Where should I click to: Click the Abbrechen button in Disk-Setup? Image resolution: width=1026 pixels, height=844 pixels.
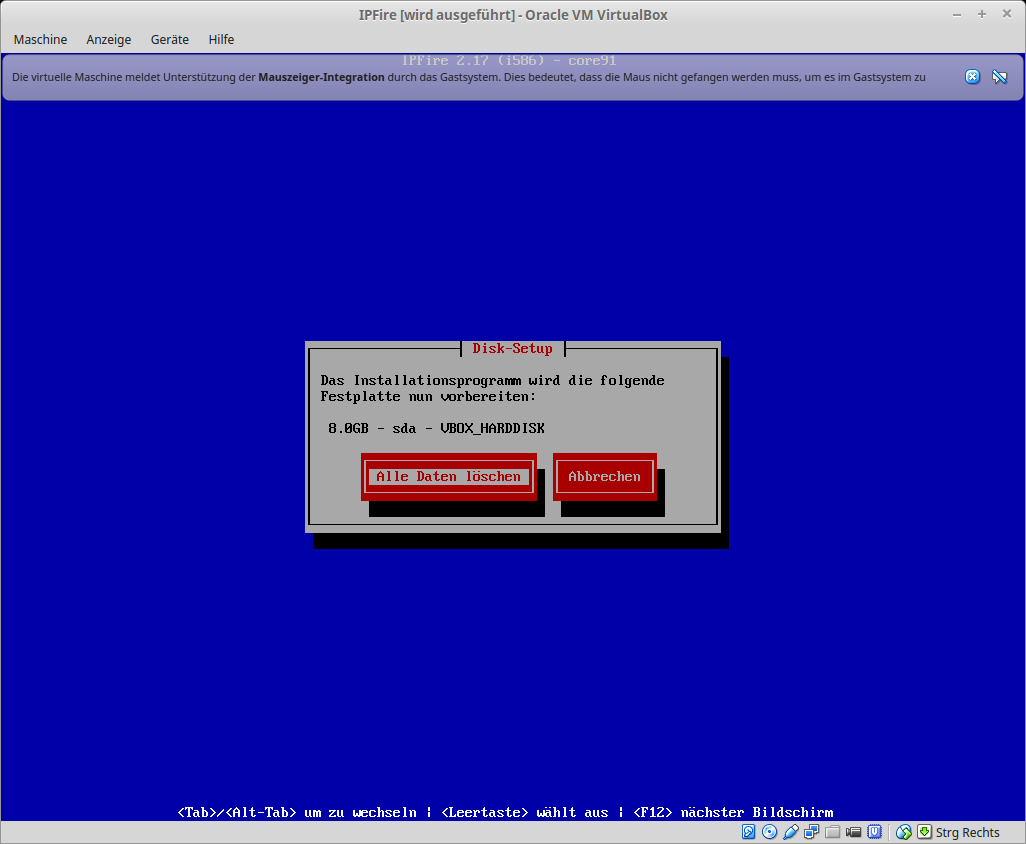(604, 476)
